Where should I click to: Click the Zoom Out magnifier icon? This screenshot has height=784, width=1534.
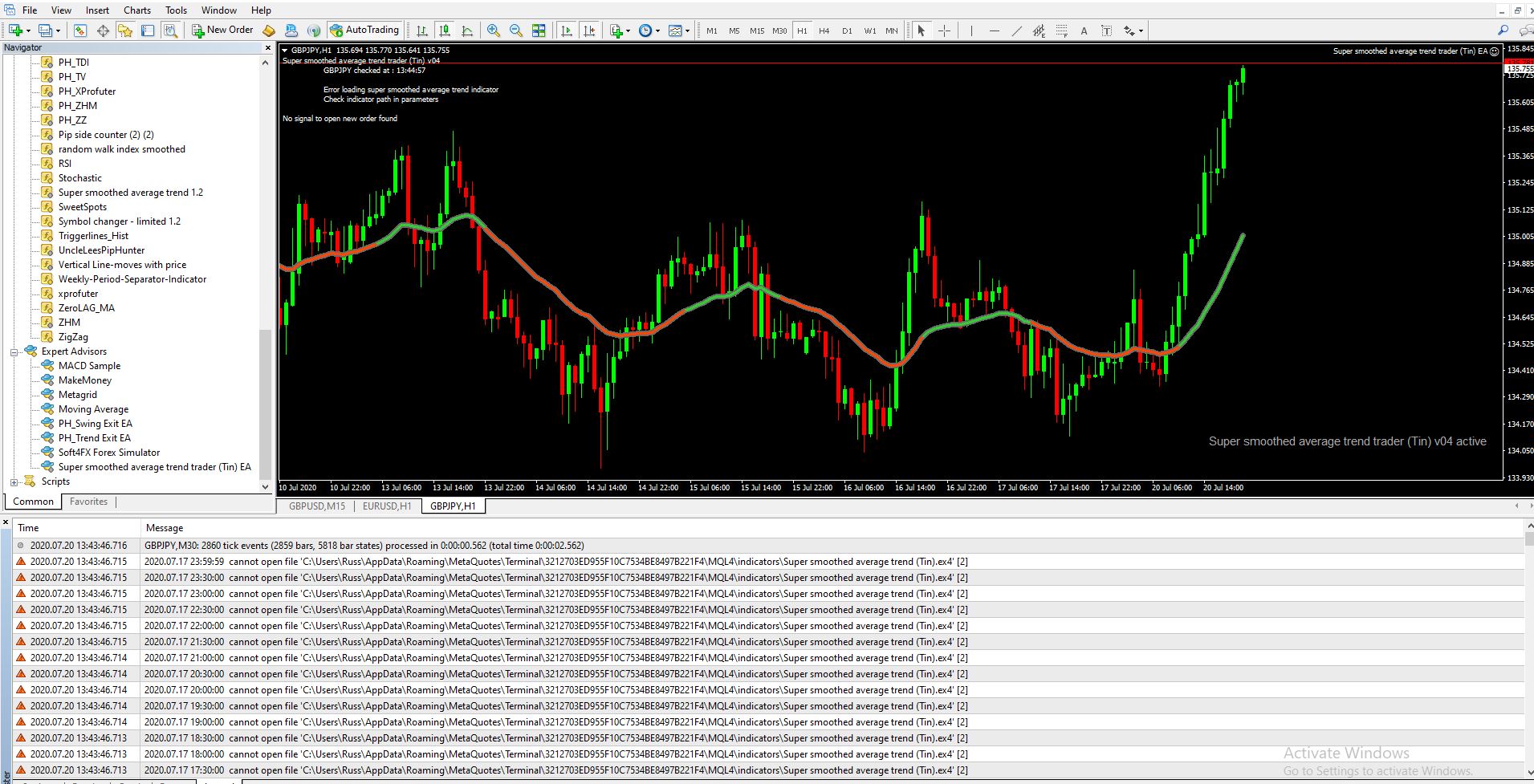pos(515,30)
